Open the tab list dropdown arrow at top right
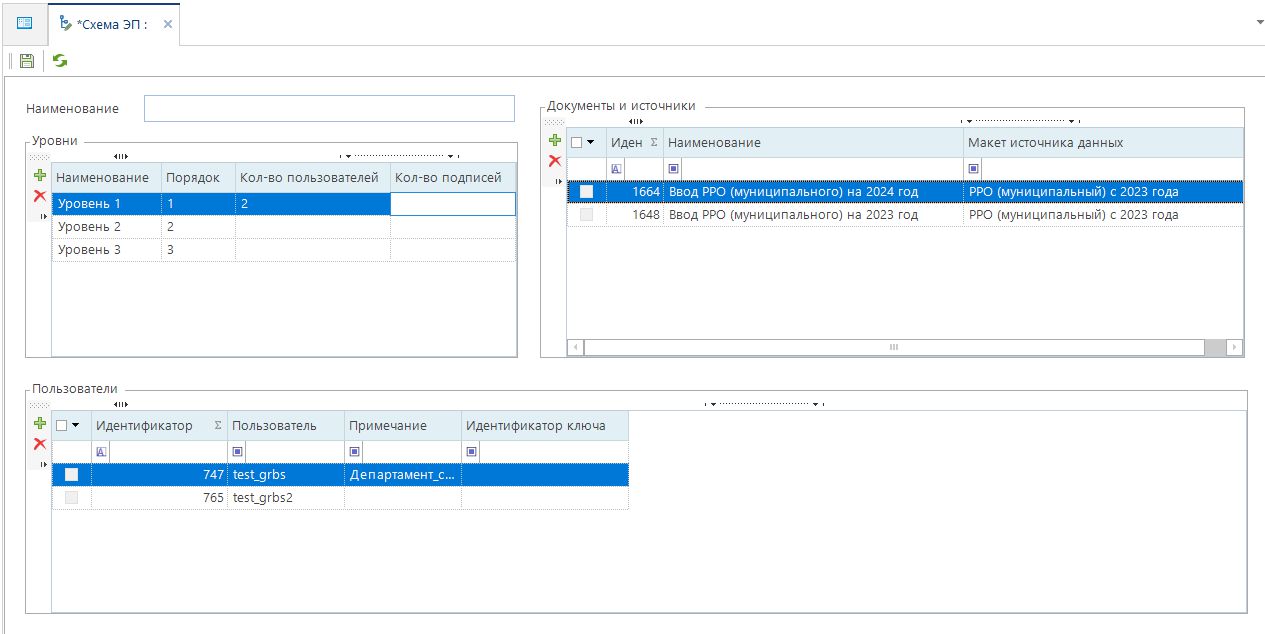This screenshot has width=1265, height=634. [x=1258, y=21]
